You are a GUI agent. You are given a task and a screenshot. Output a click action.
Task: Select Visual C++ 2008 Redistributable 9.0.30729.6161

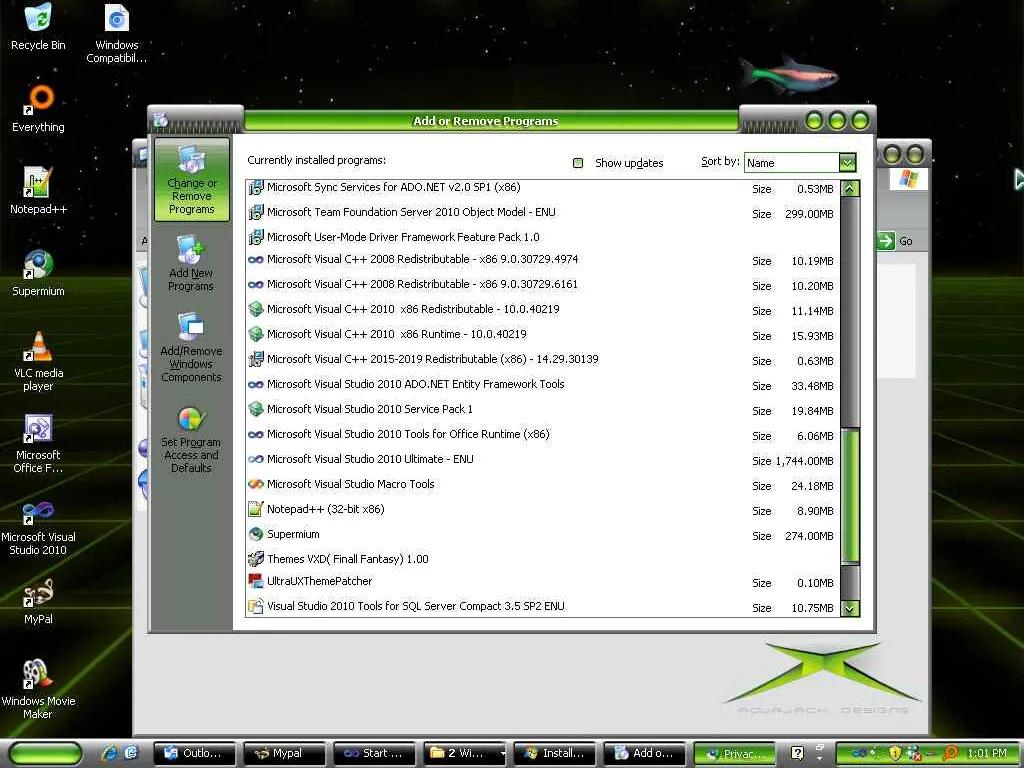[542, 285]
